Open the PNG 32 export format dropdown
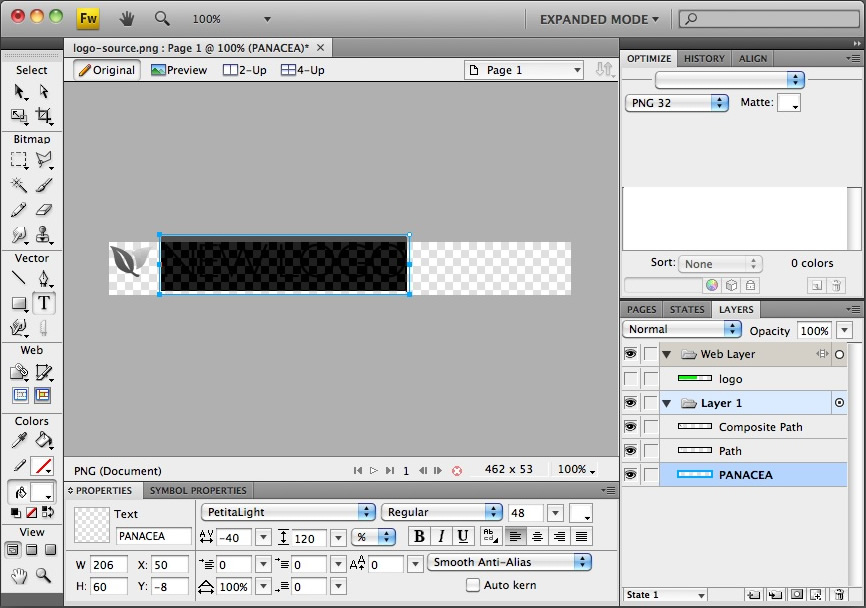This screenshot has height=608, width=866. click(677, 102)
